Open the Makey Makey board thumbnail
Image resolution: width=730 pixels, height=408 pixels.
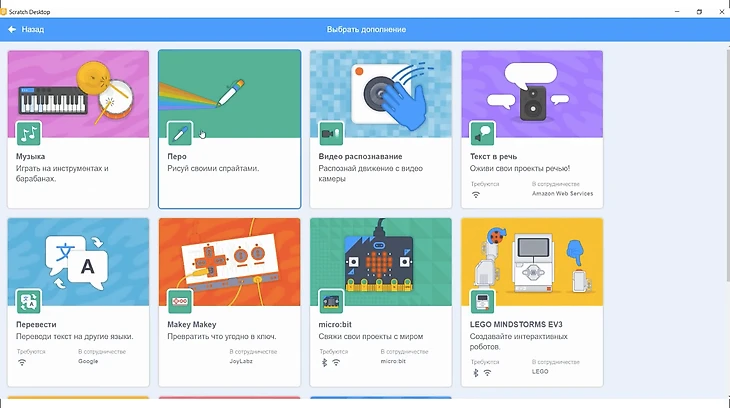[230, 262]
